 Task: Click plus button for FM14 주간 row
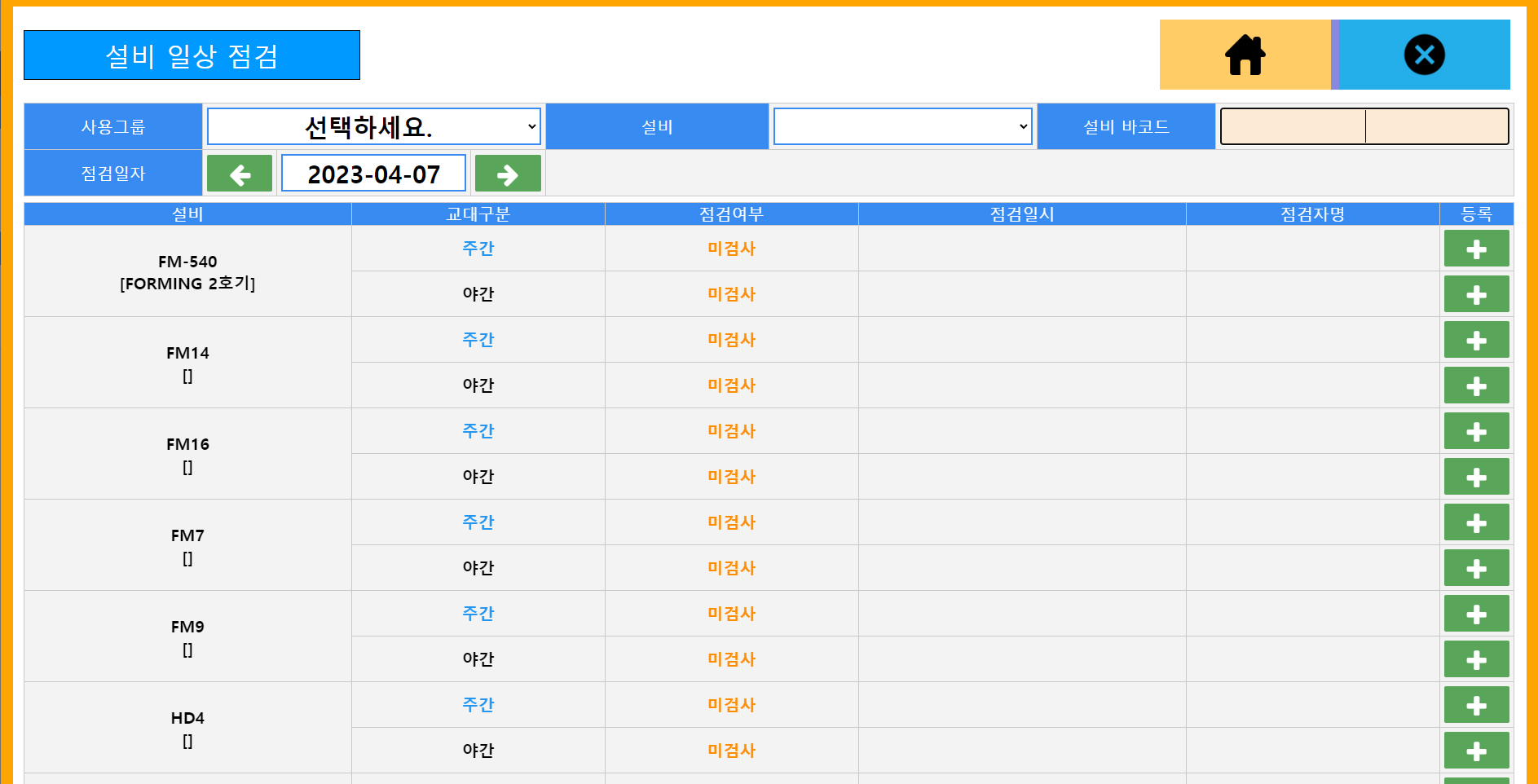[x=1476, y=340]
